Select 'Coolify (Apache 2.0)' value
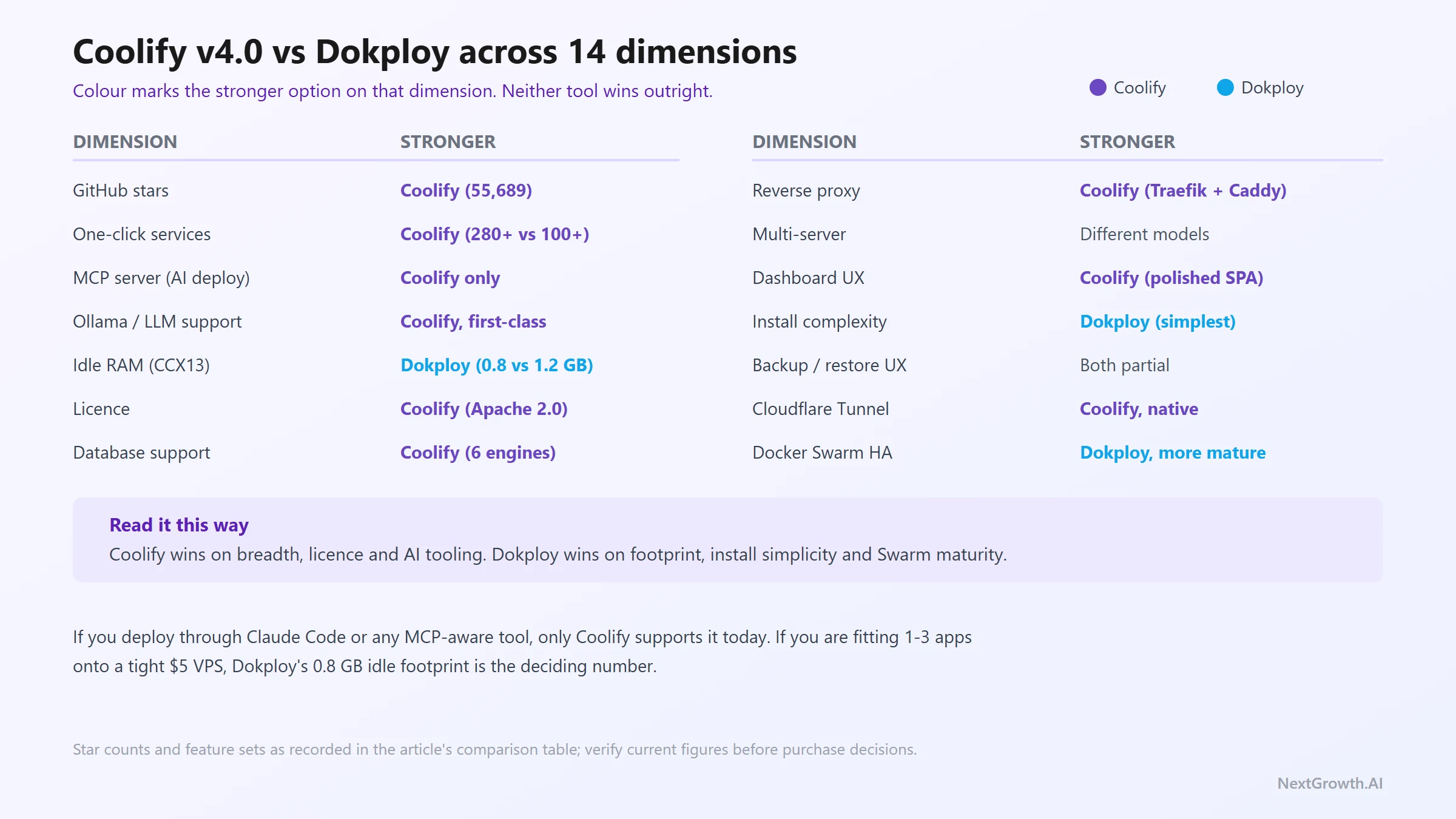 click(x=484, y=409)
